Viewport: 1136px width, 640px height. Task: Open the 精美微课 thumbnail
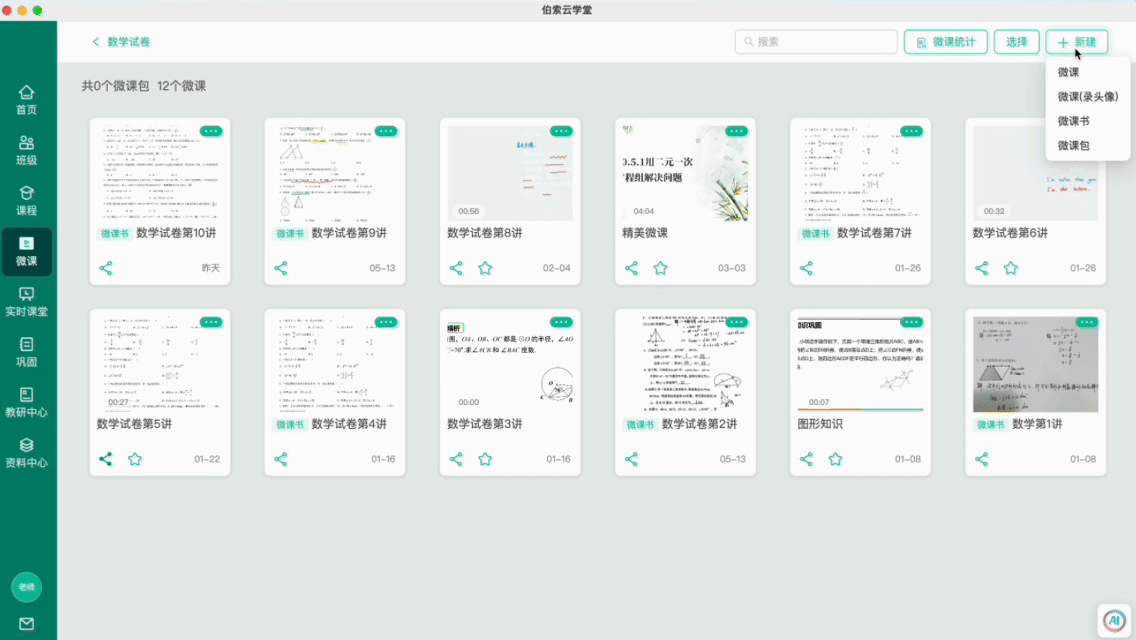[685, 173]
